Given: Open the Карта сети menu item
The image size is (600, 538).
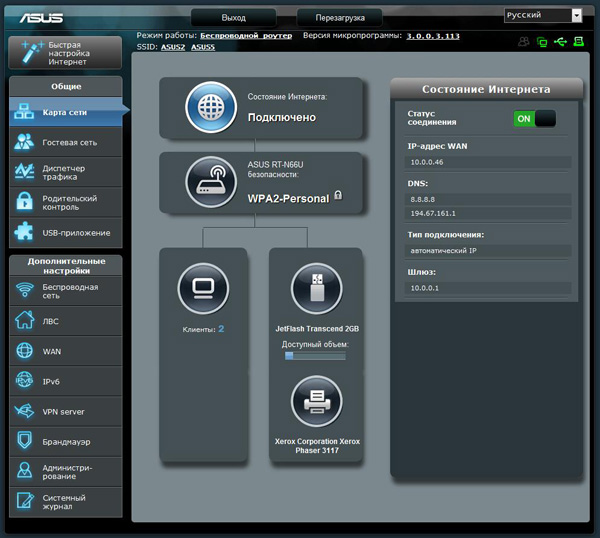Looking at the screenshot, I should pos(66,112).
